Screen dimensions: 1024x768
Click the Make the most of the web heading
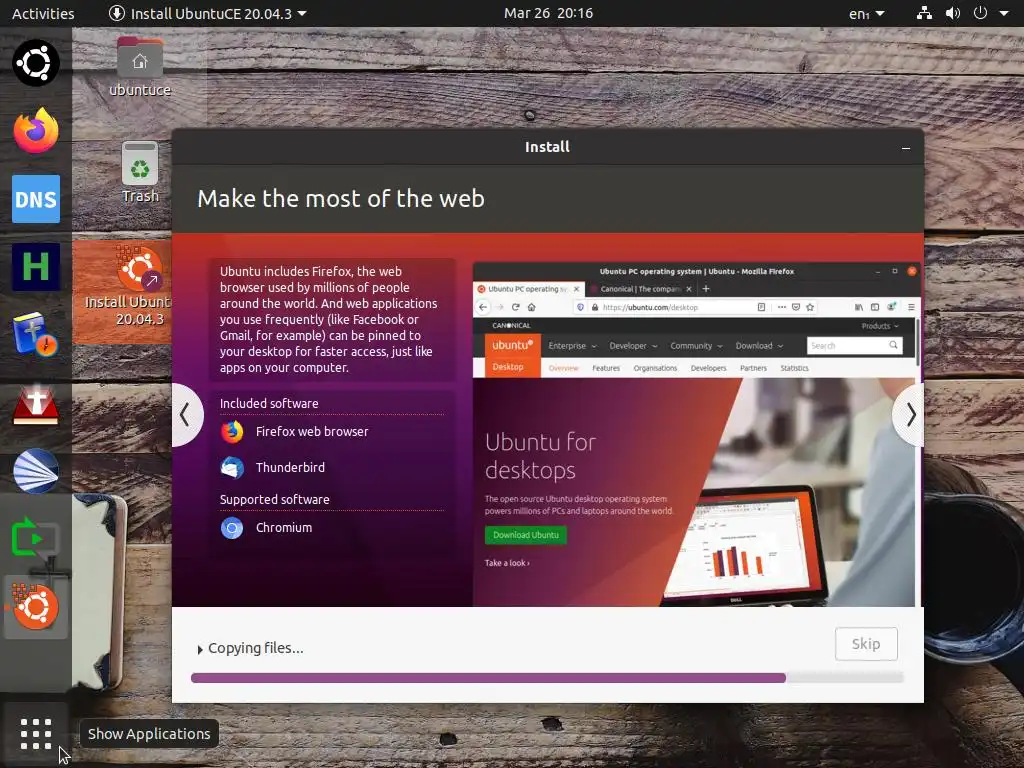tap(341, 199)
